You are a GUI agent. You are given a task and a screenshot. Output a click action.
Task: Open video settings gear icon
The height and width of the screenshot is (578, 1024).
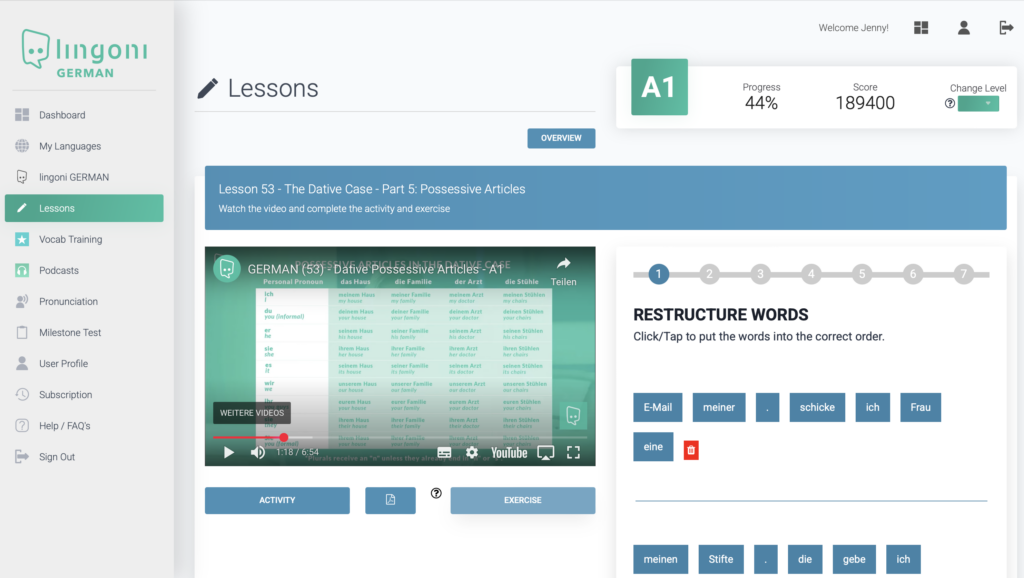472,452
